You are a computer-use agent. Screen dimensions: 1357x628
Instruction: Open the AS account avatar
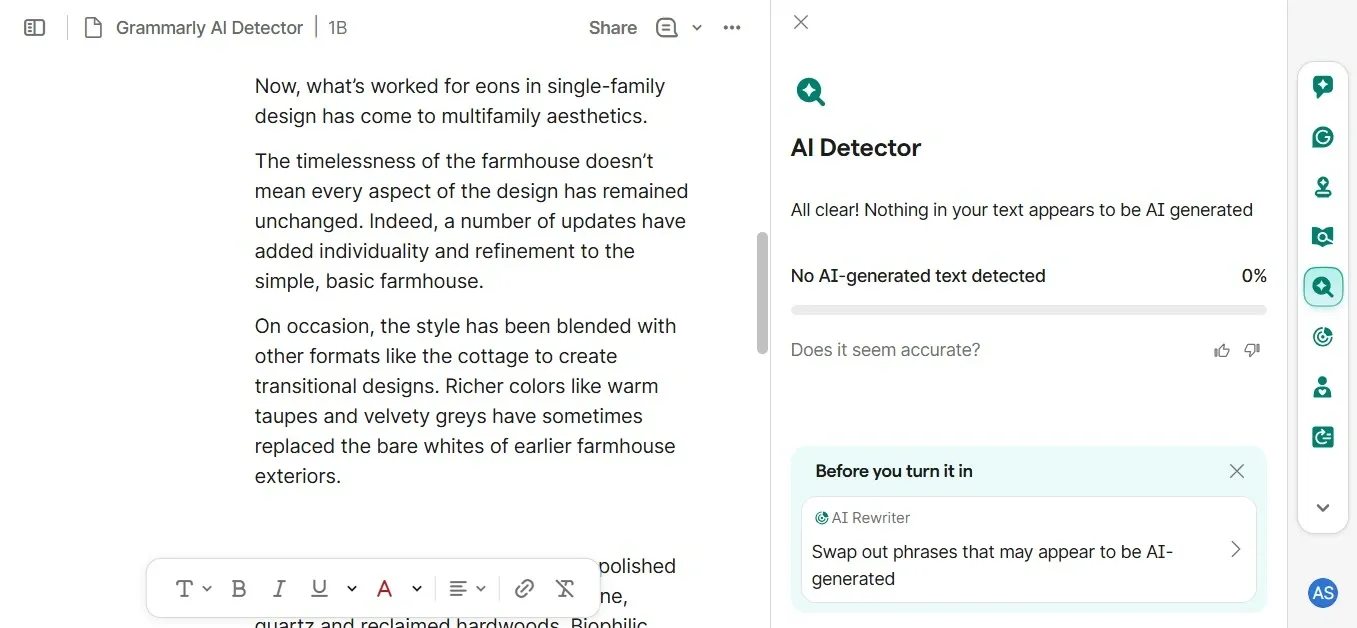[x=1323, y=593]
